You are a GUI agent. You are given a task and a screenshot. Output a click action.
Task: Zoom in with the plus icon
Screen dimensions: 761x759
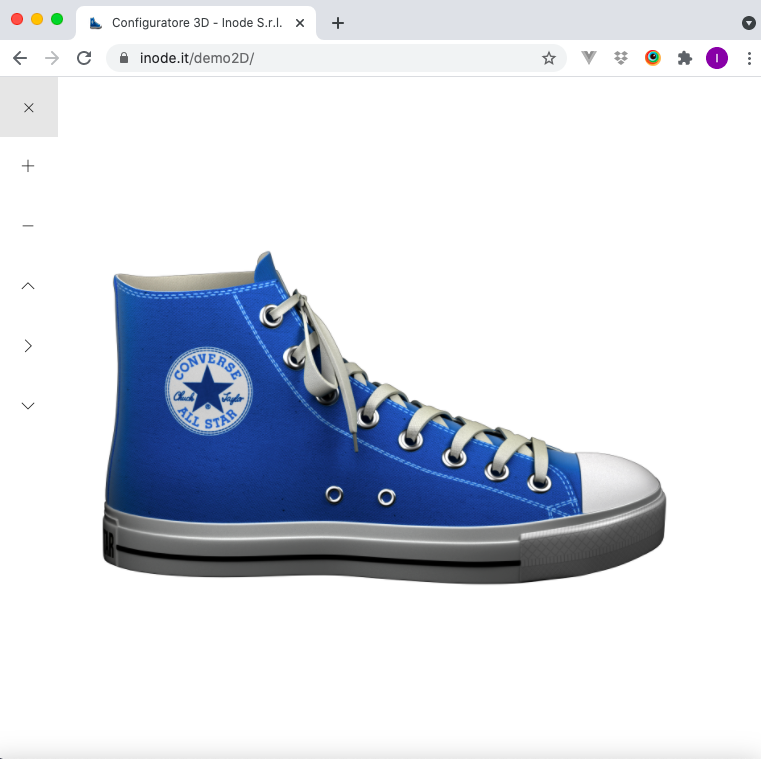[28, 166]
